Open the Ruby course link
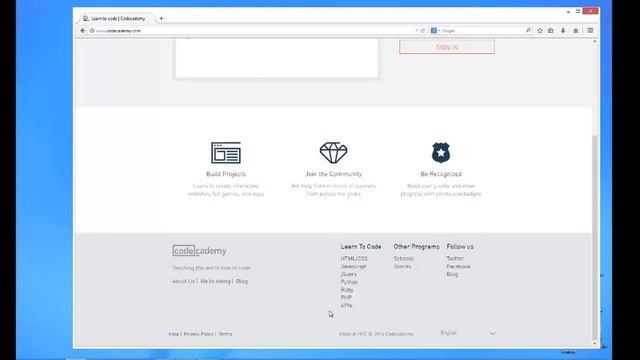The height and width of the screenshot is (360, 640). tap(347, 290)
